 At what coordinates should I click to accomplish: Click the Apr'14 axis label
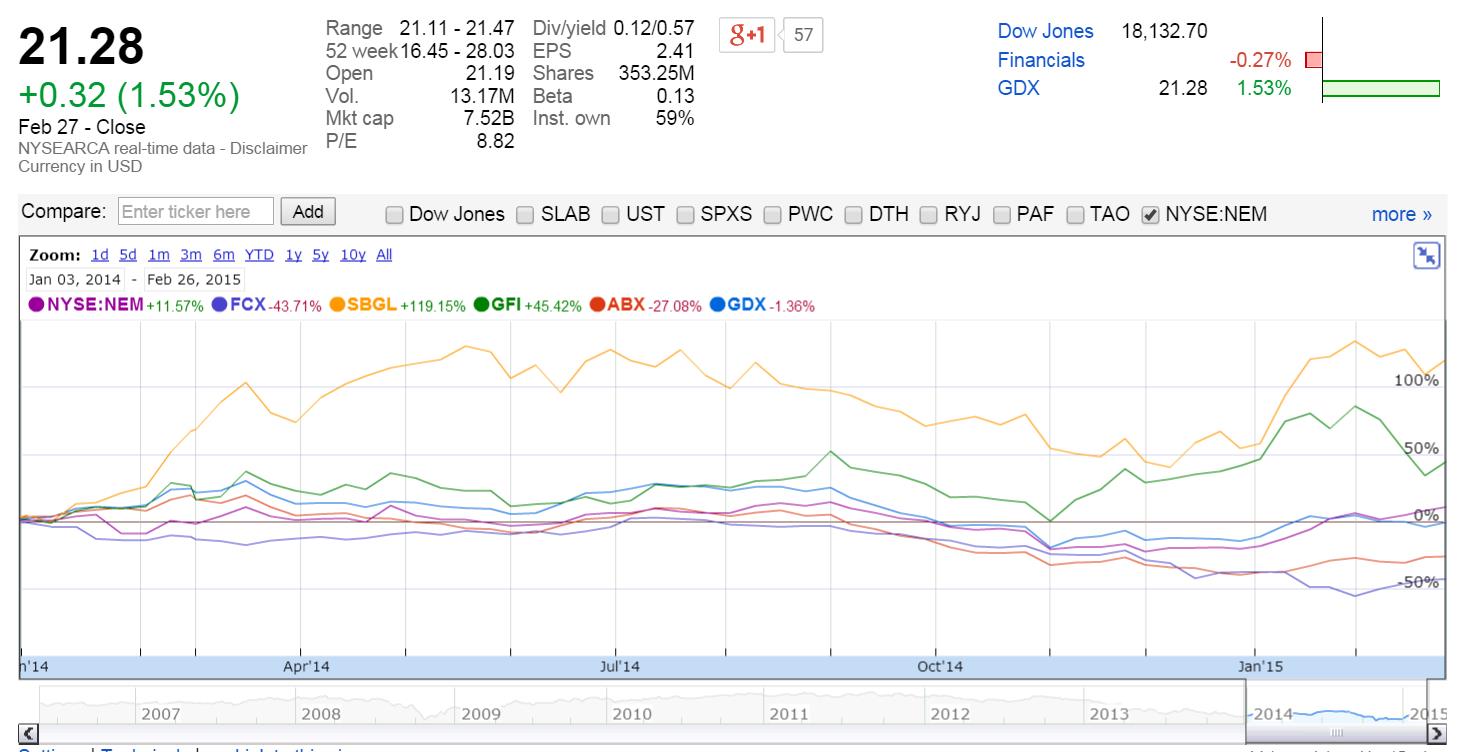click(x=306, y=665)
